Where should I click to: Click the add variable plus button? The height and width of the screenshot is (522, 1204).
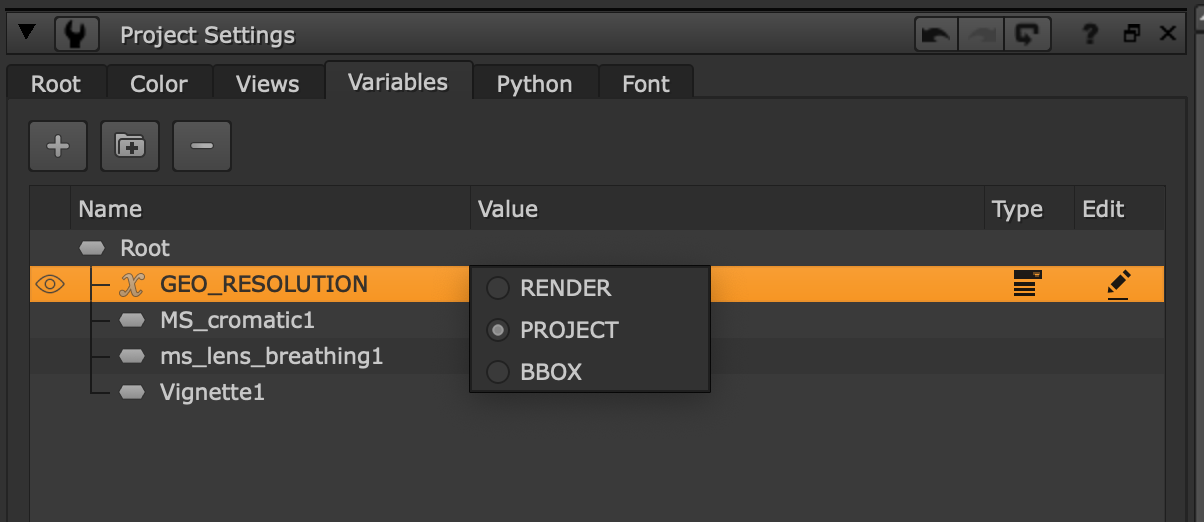click(58, 147)
